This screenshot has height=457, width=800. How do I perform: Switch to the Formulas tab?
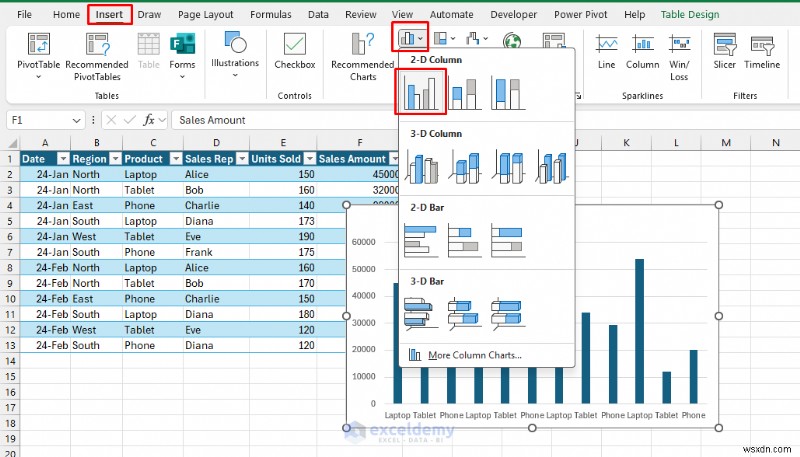tap(270, 14)
